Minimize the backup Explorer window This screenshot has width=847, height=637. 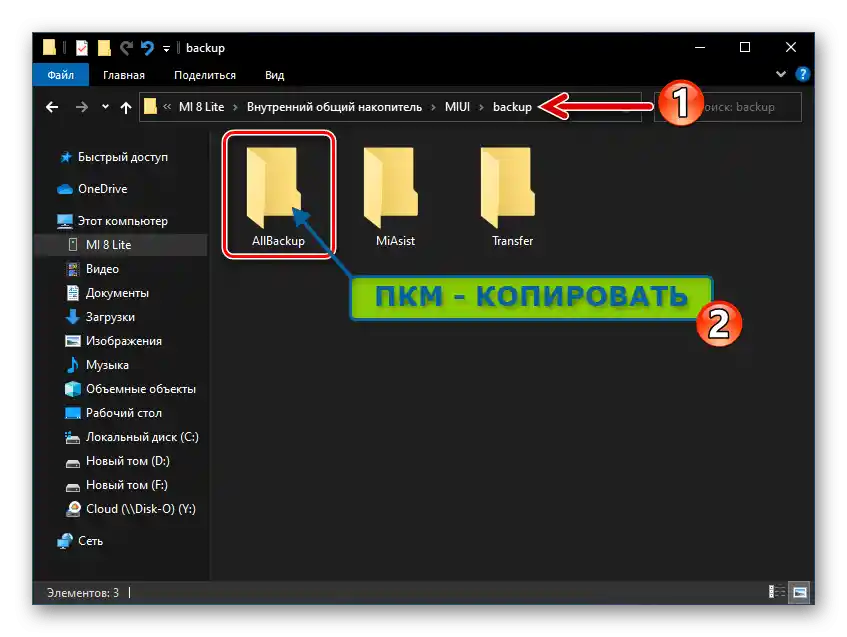(x=700, y=48)
